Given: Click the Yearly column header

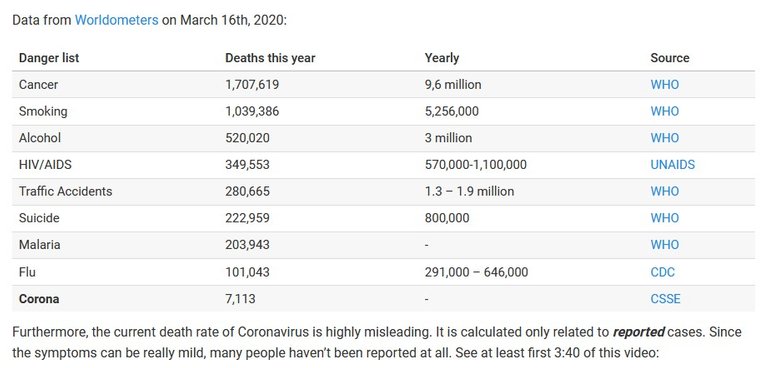Looking at the screenshot, I should pyautogui.click(x=442, y=58).
